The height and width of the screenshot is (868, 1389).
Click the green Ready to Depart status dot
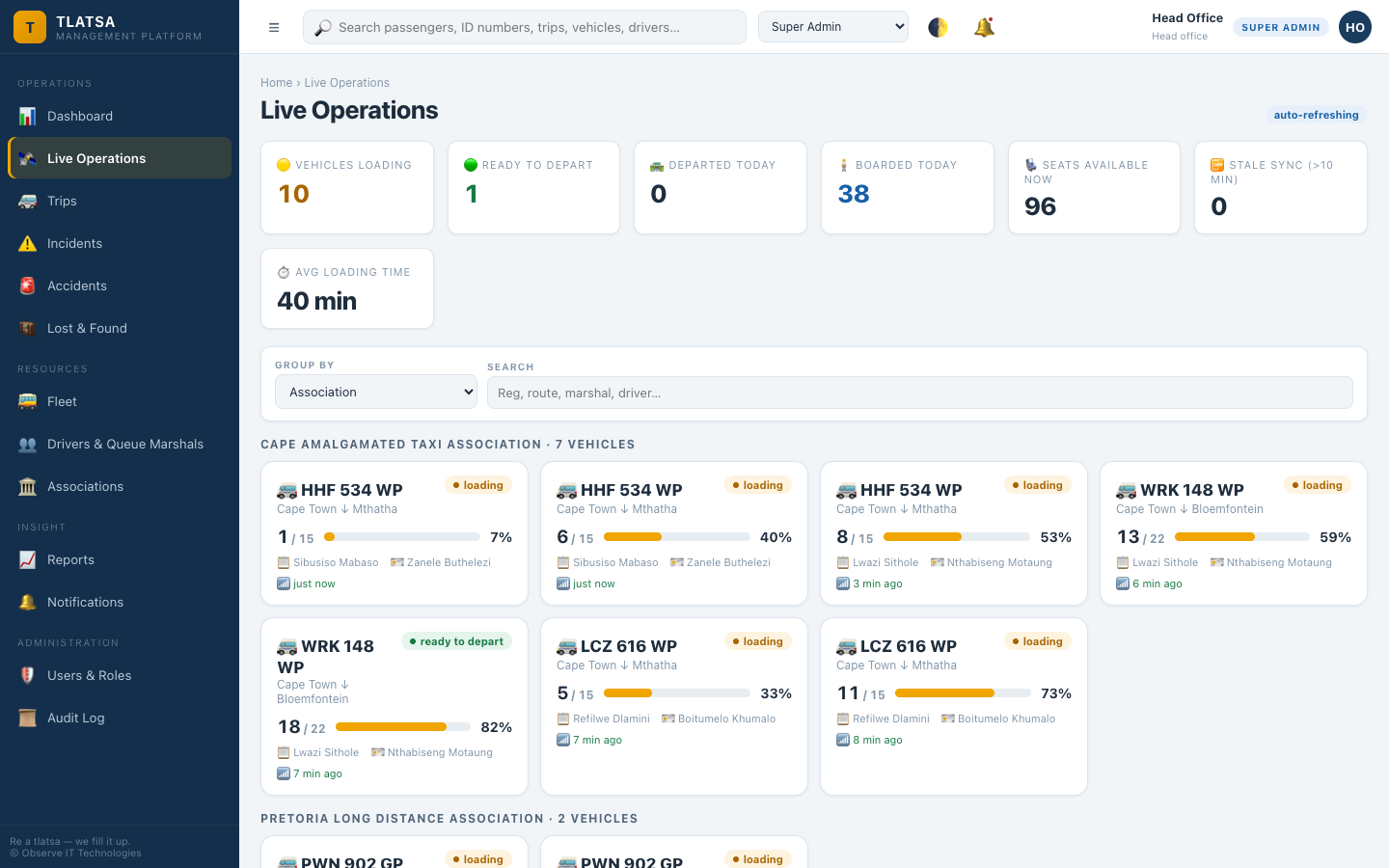(471, 165)
